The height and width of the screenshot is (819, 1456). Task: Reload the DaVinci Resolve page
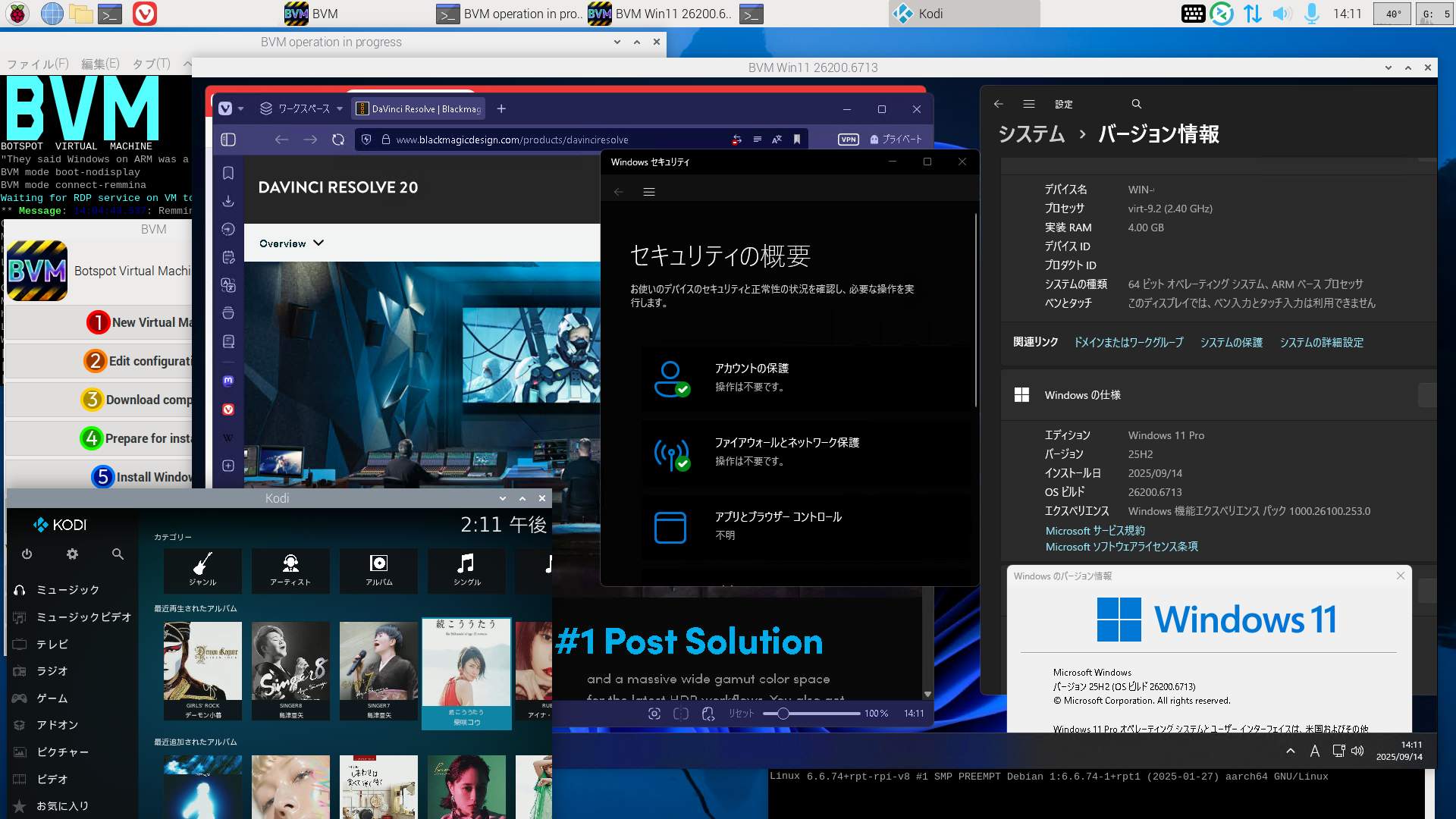pos(338,140)
